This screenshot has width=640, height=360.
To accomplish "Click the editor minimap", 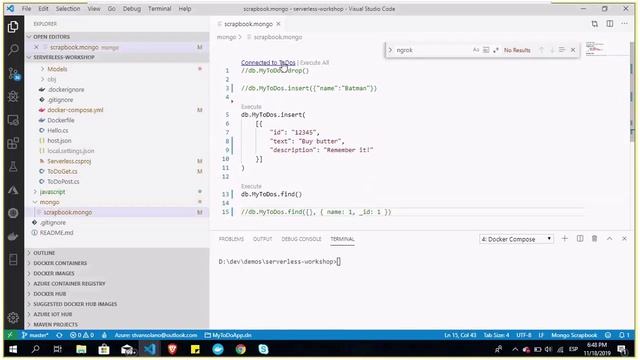I will tap(595, 49).
